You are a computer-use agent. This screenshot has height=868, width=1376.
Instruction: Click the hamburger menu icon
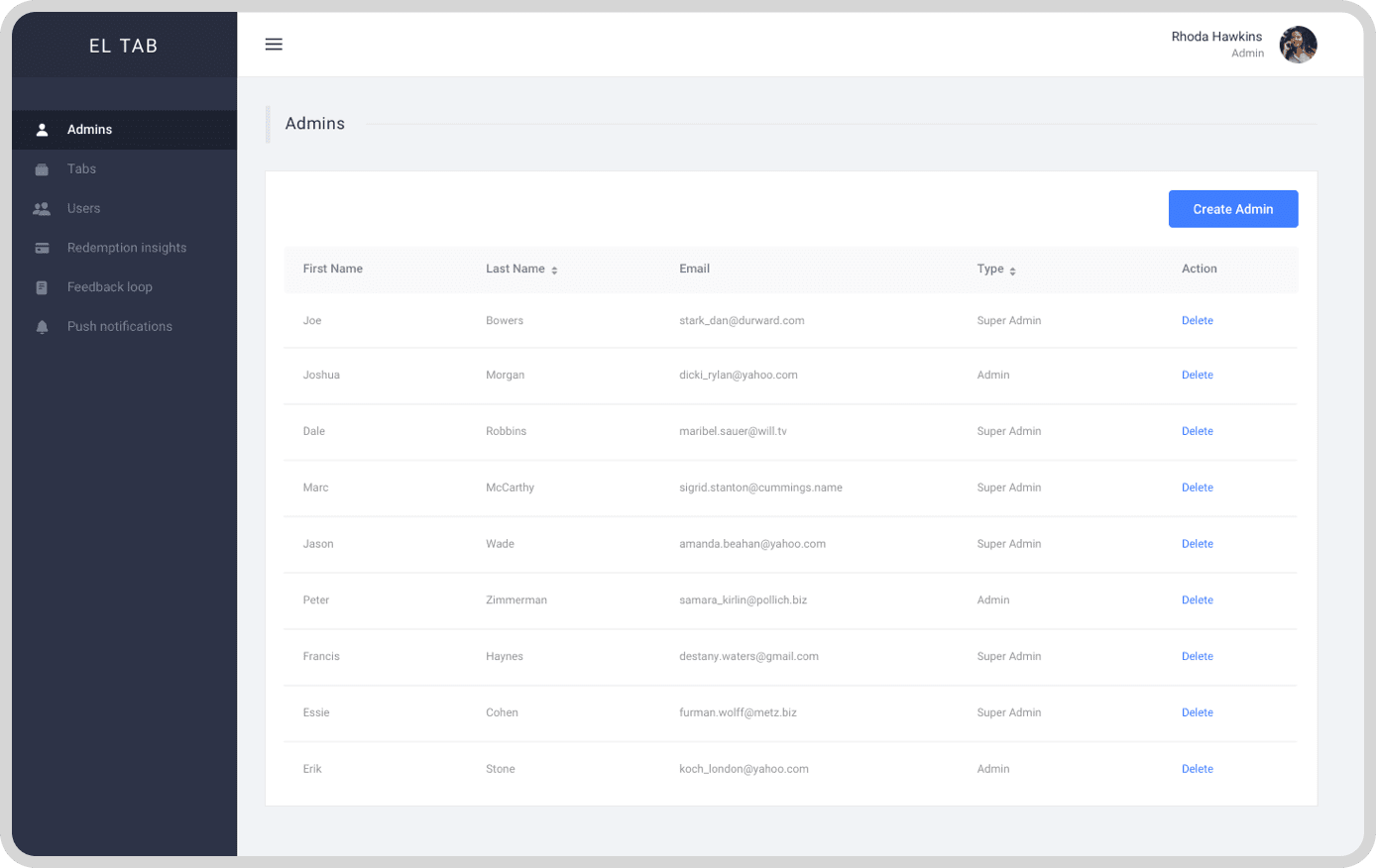pos(274,45)
